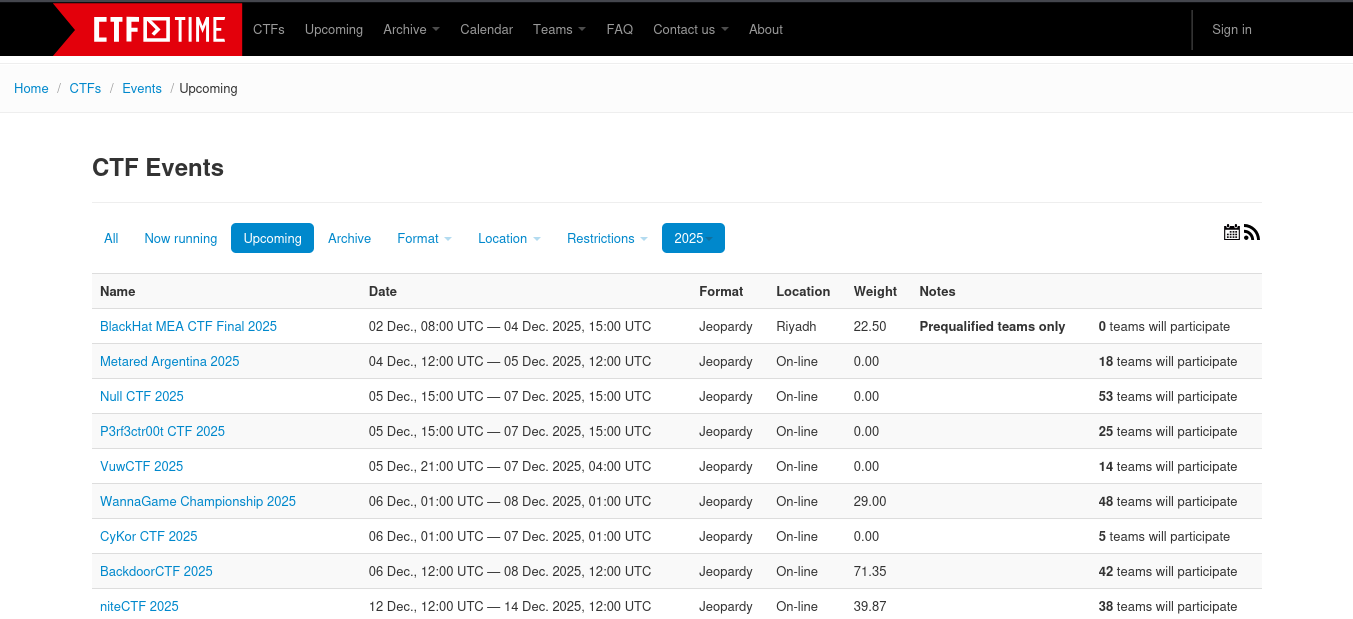Expand the Archive menu in the navbar
This screenshot has height=619, width=1353.
[x=410, y=29]
